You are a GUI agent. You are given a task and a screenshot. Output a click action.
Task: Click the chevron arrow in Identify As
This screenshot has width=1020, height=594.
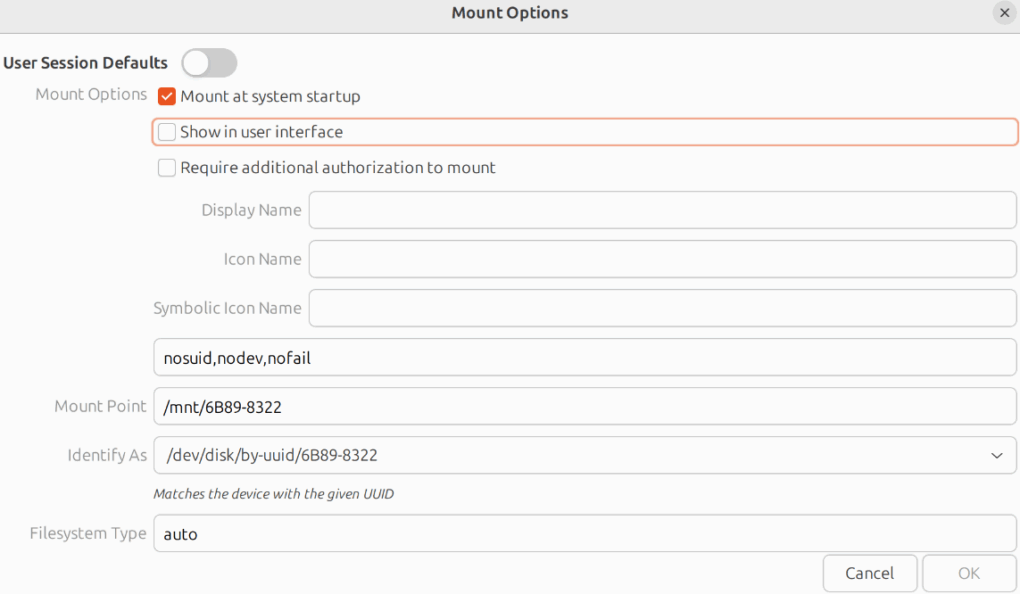pyautogui.click(x=996, y=456)
